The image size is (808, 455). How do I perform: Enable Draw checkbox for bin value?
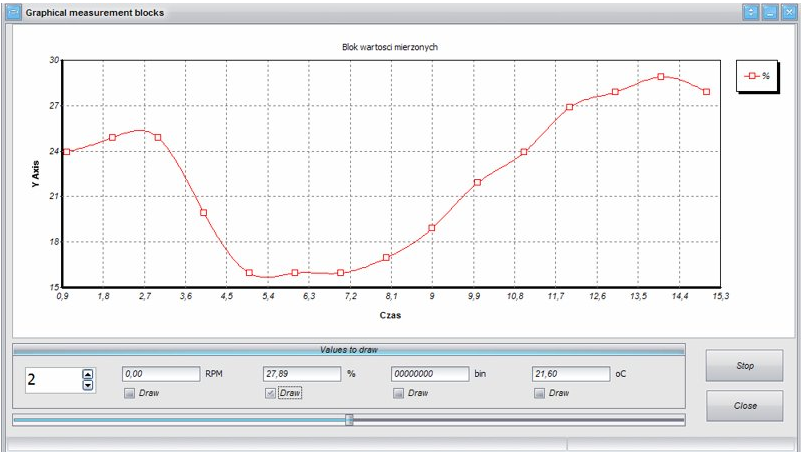pos(399,394)
